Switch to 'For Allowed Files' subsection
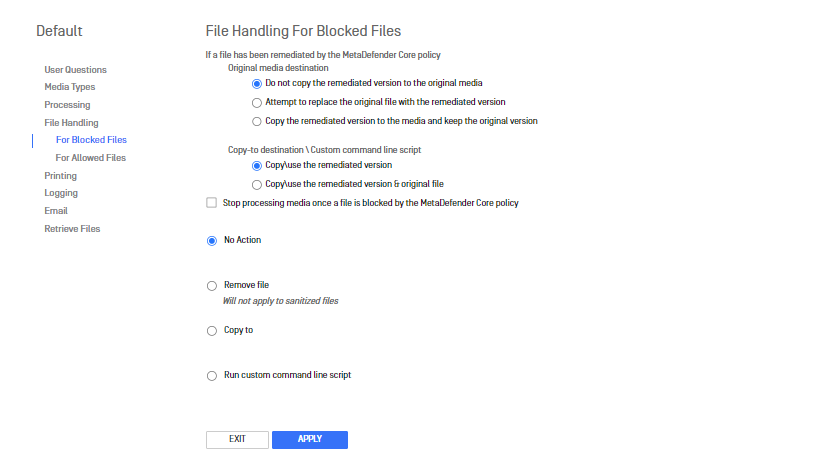818x466 pixels. click(x=91, y=158)
